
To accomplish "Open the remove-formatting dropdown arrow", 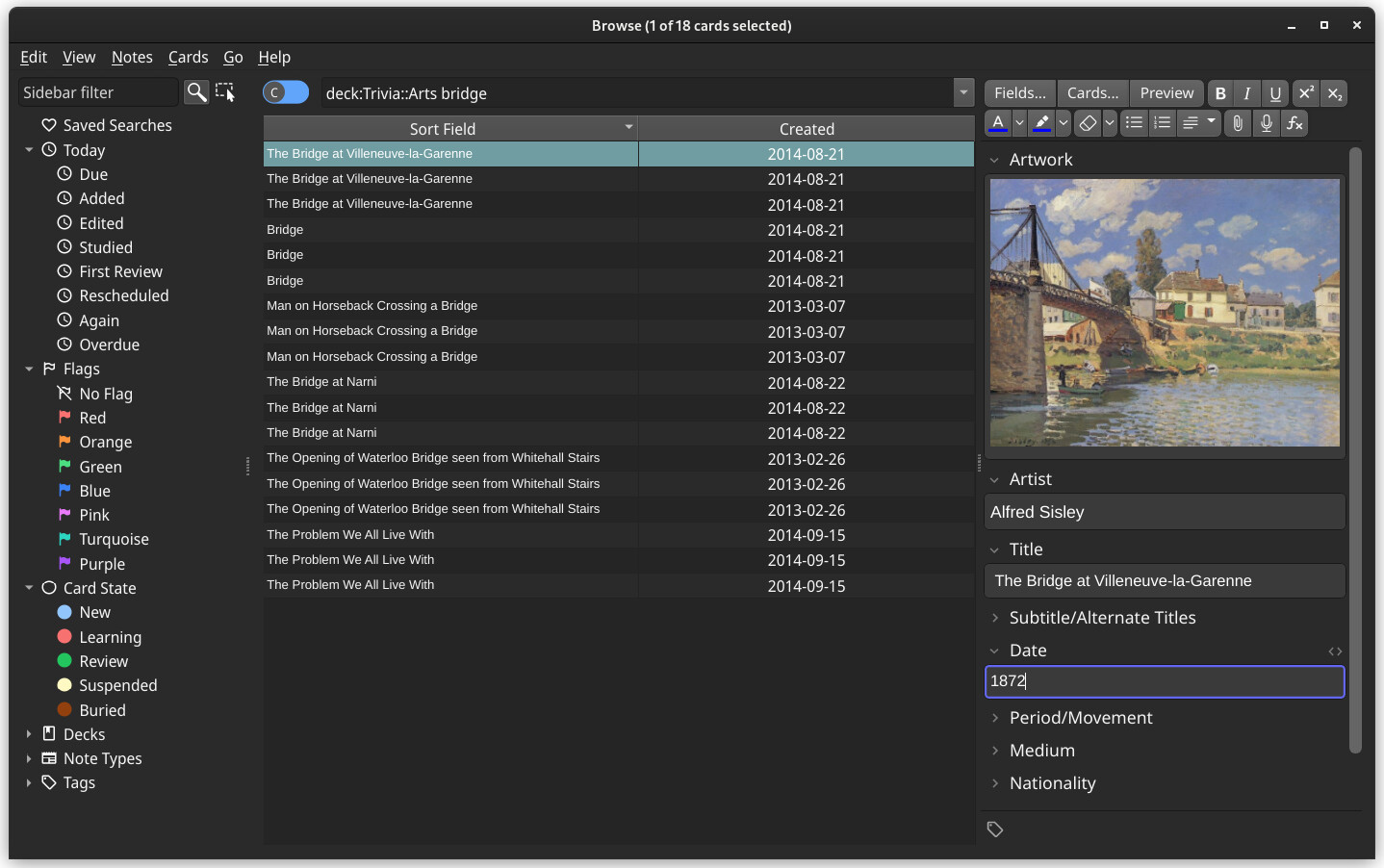I will pyautogui.click(x=1110, y=123).
